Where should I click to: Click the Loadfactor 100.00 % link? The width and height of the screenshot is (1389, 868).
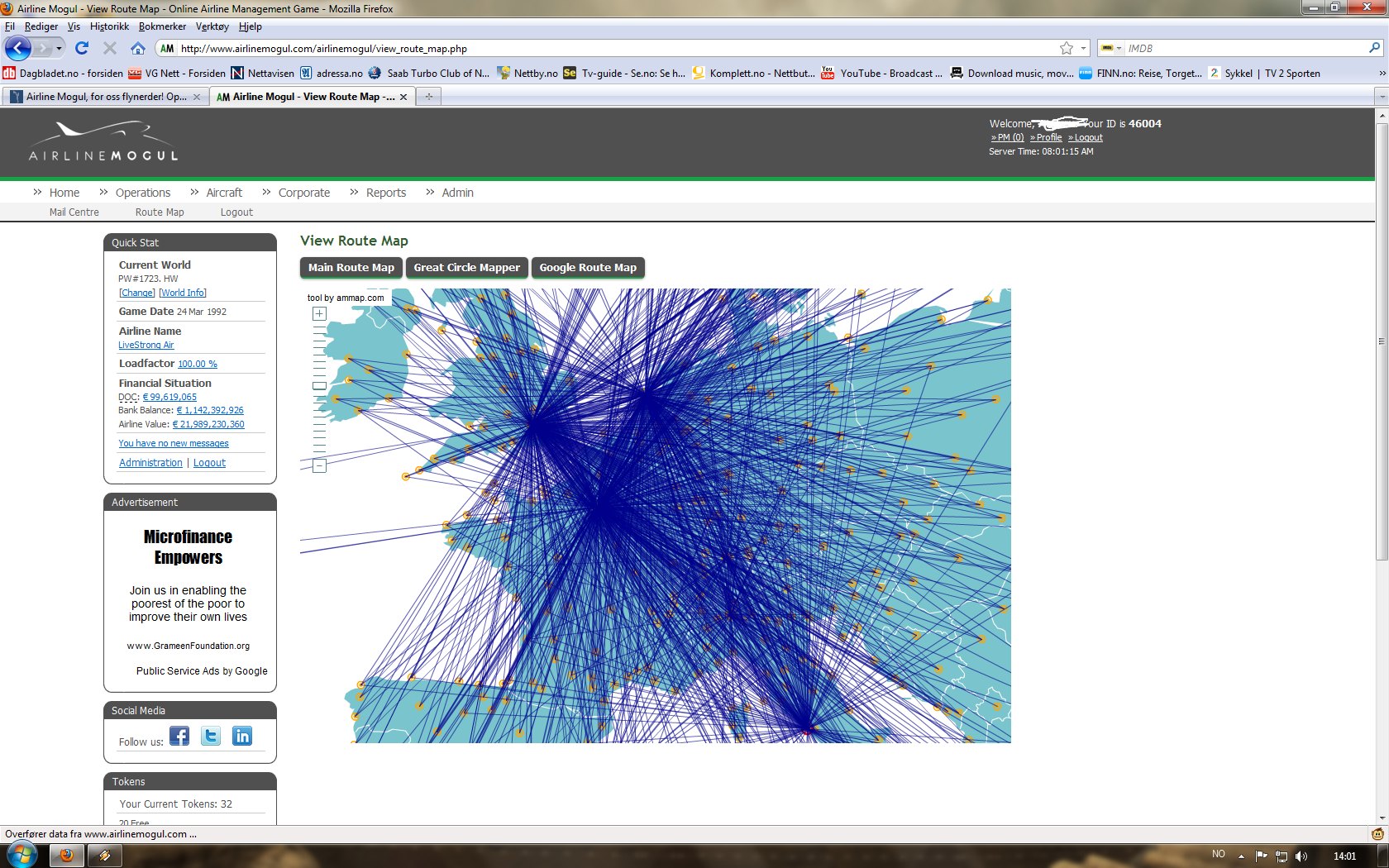[198, 364]
